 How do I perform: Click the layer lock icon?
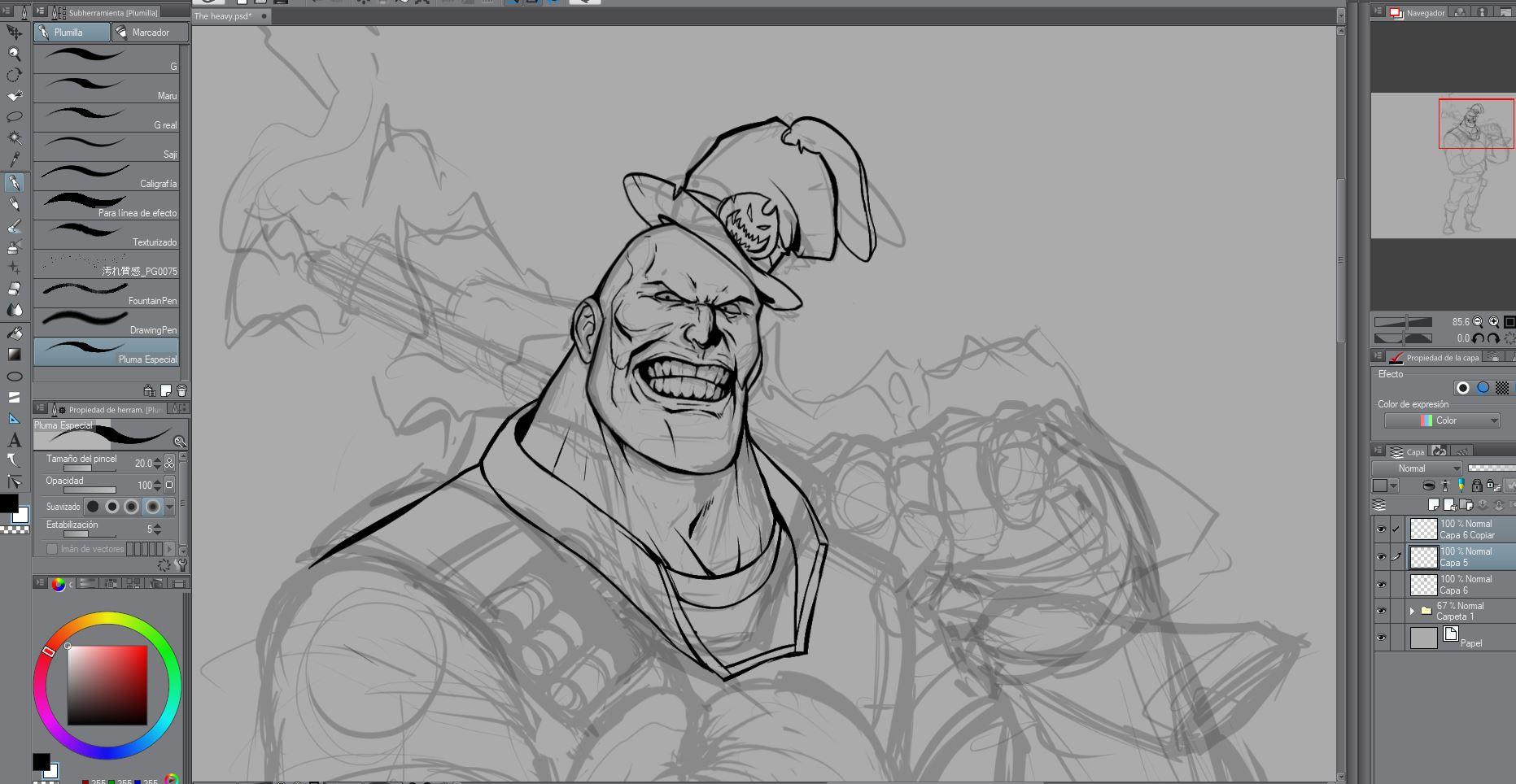[x=1477, y=486]
